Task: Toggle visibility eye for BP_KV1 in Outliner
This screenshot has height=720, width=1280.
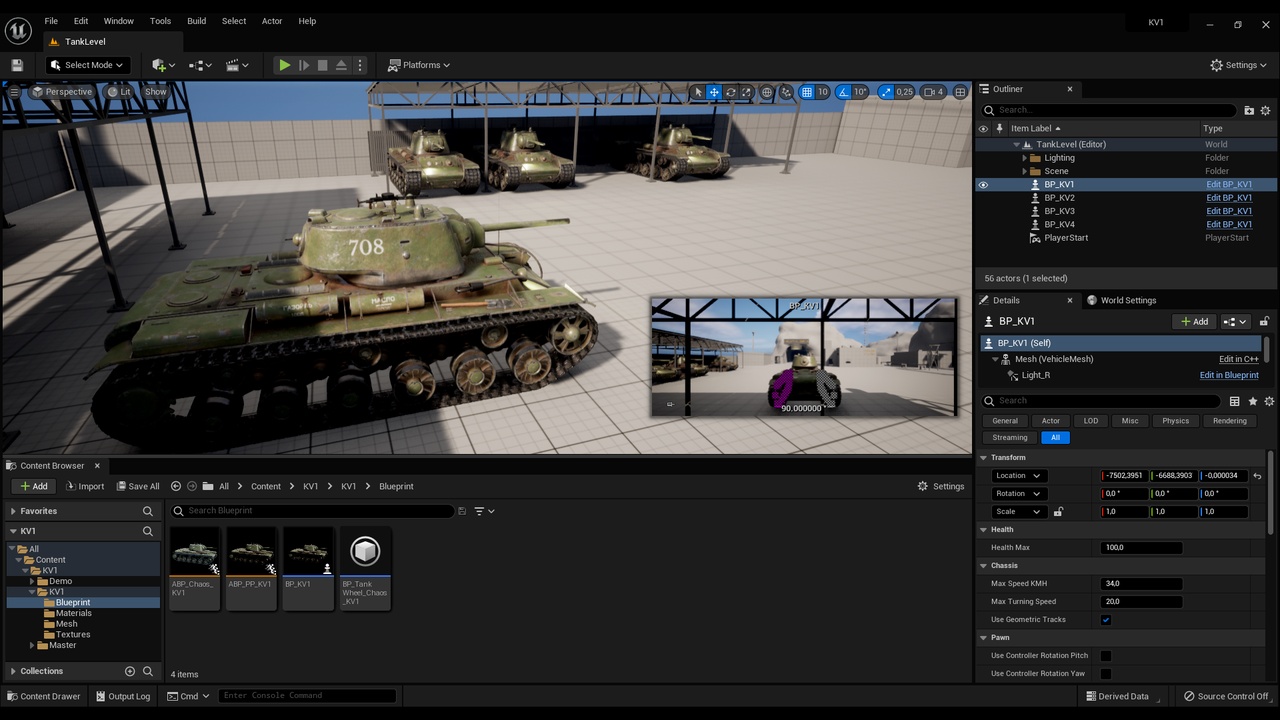Action: pos(983,185)
